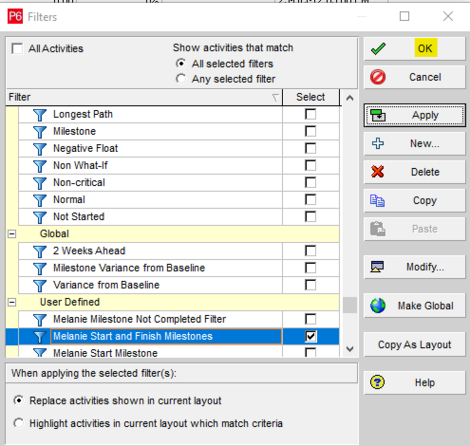
Task: Collapse the Global filter group
Action: pyautogui.click(x=12, y=234)
